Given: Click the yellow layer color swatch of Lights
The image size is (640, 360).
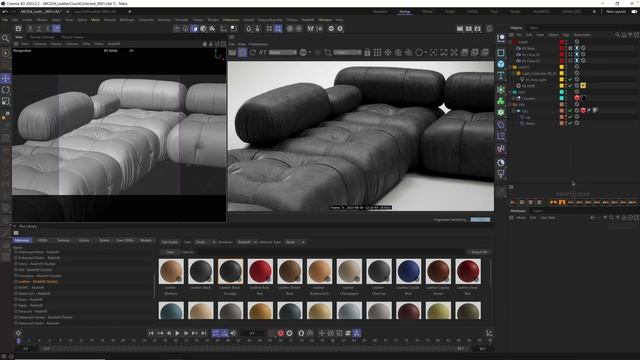Looking at the screenshot, I should pos(562,67).
